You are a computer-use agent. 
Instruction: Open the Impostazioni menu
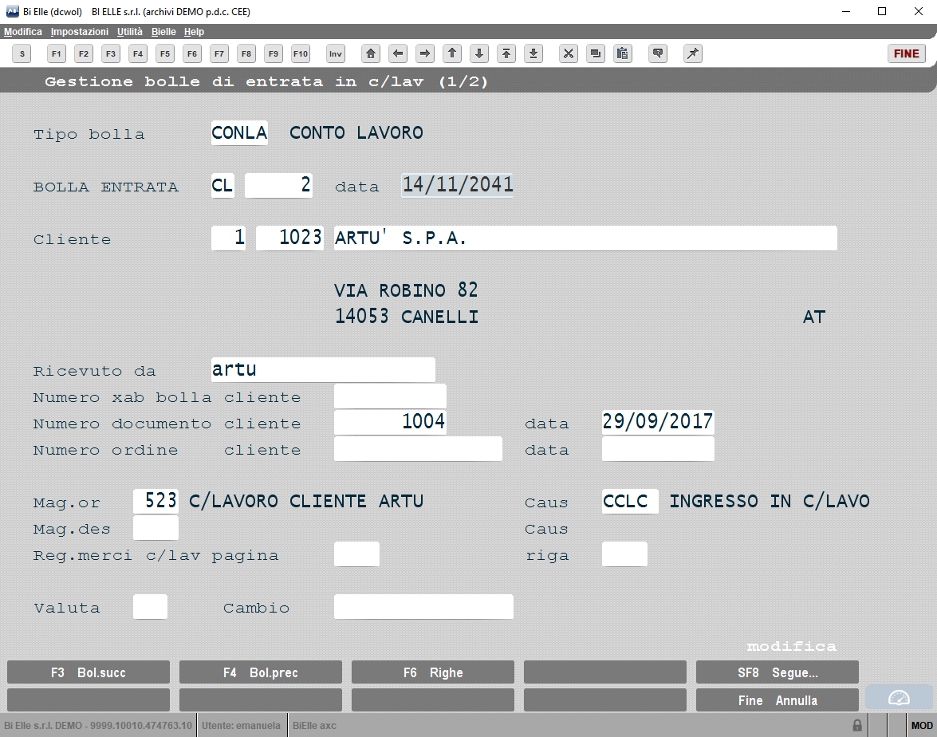79,32
